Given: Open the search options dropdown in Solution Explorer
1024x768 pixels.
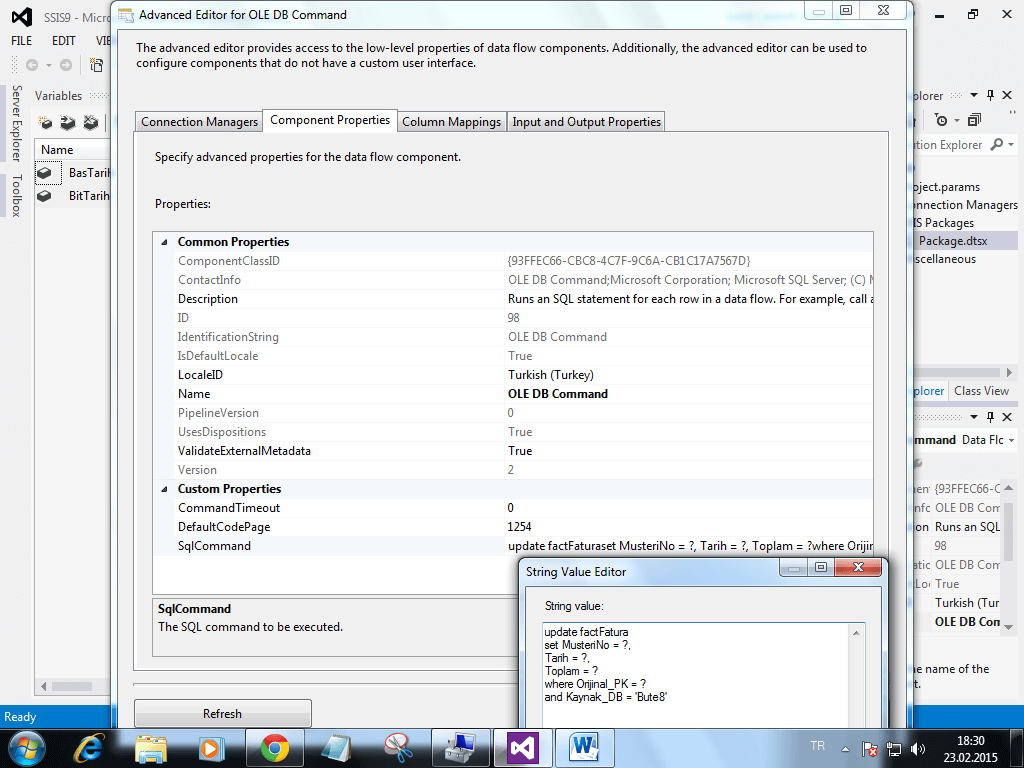Looking at the screenshot, I should point(1012,144).
